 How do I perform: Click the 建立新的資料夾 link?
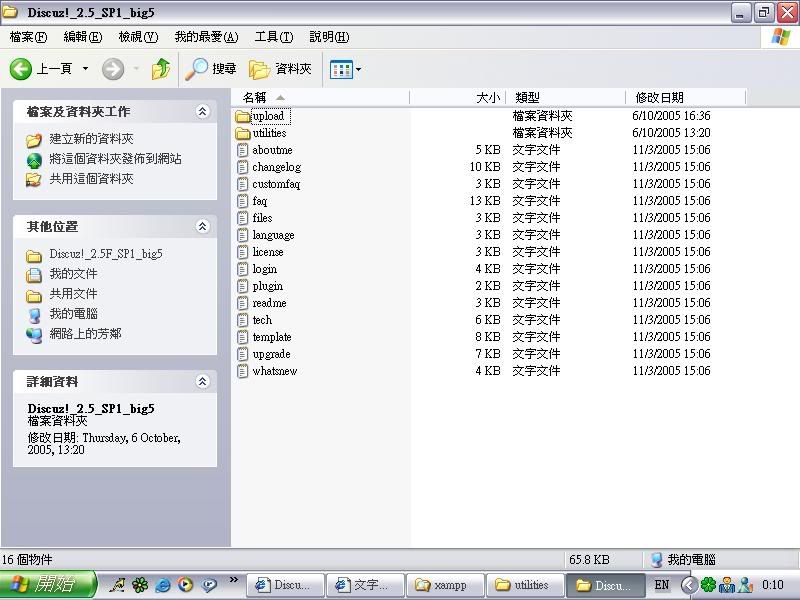pos(91,139)
